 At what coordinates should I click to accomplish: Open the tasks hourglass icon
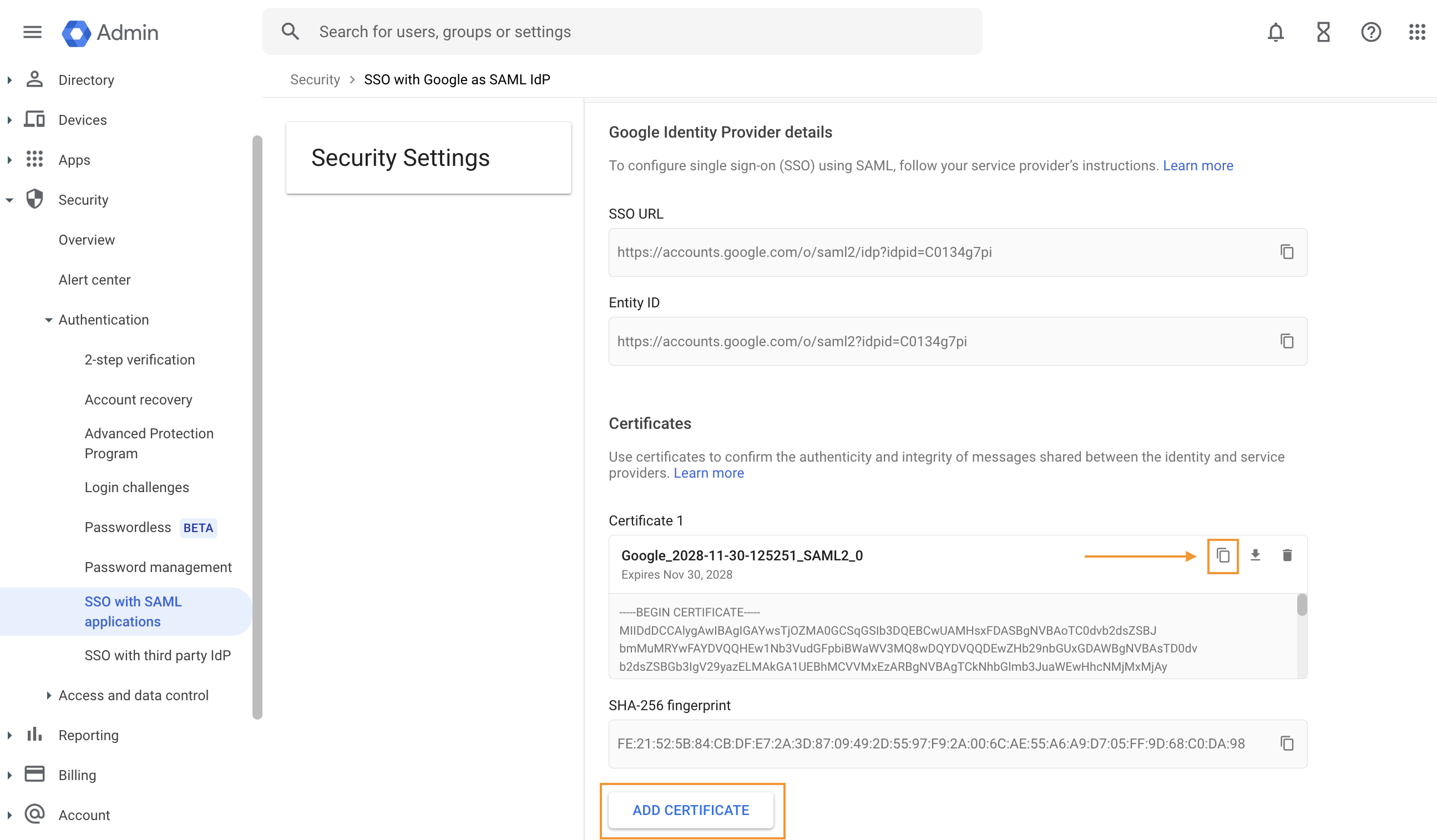(x=1323, y=33)
